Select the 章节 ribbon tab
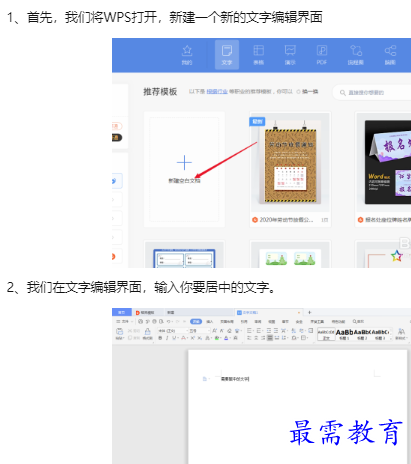 [285, 321]
